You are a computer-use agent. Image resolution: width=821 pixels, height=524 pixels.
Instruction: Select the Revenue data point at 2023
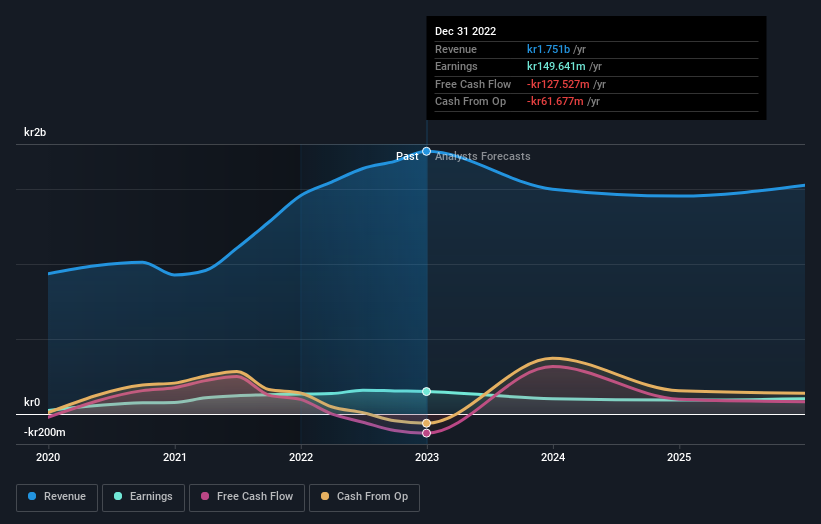click(x=427, y=151)
